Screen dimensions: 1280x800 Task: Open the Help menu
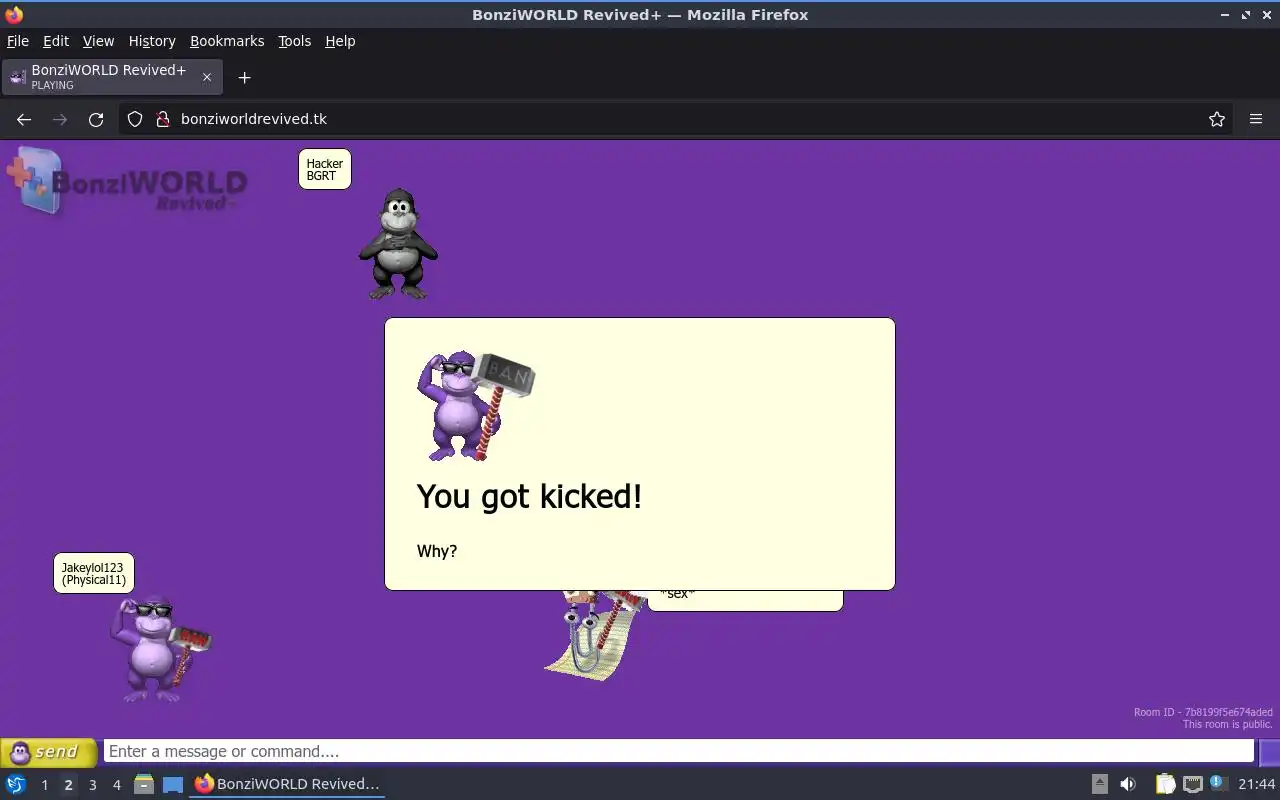340,41
